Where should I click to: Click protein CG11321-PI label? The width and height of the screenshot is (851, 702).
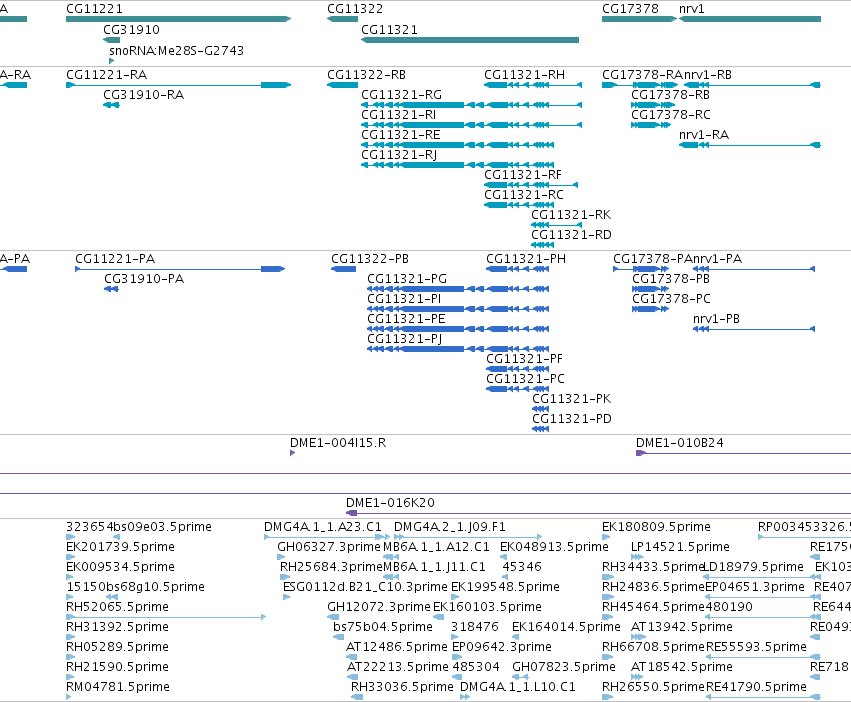[404, 299]
